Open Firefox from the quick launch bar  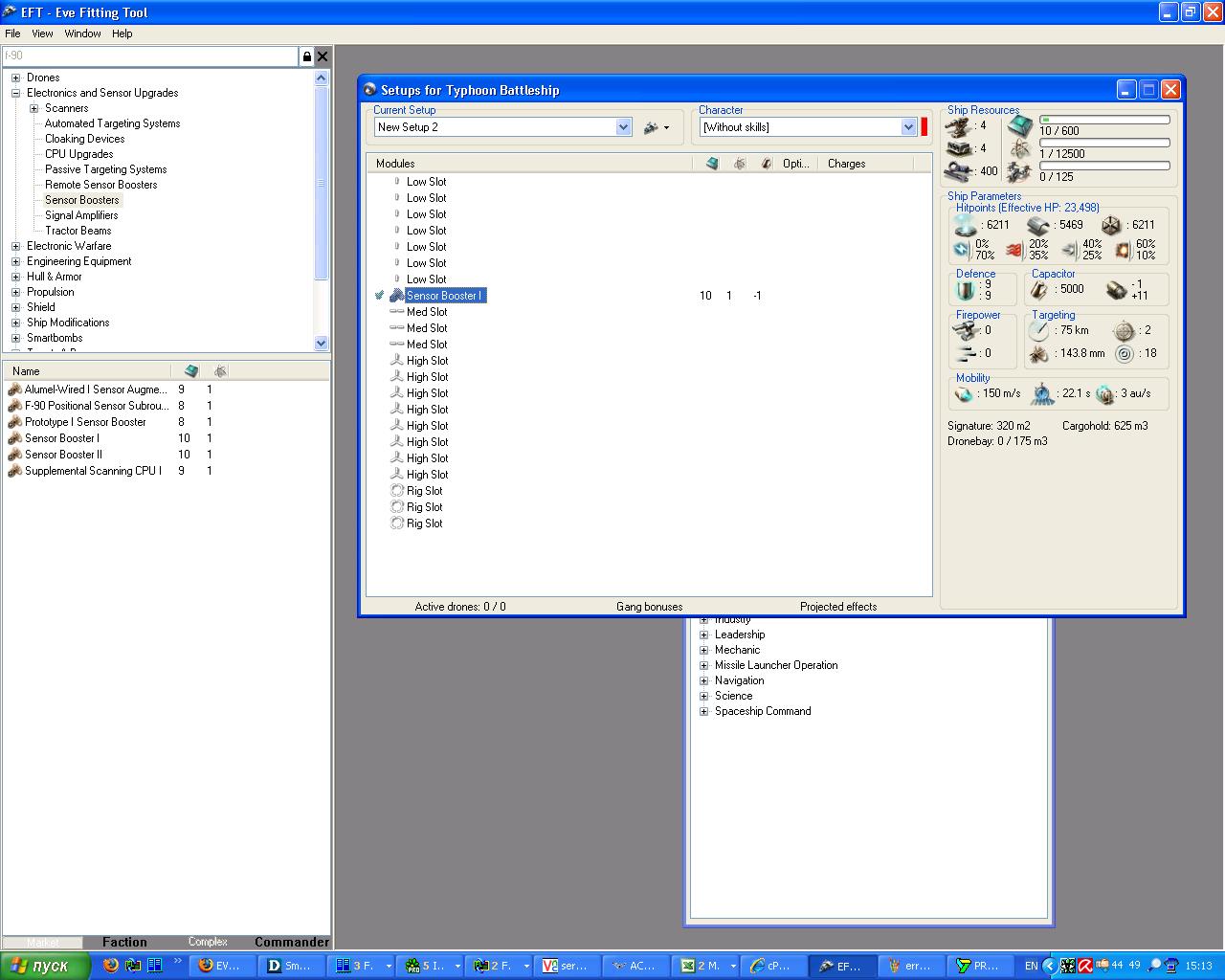click(111, 966)
